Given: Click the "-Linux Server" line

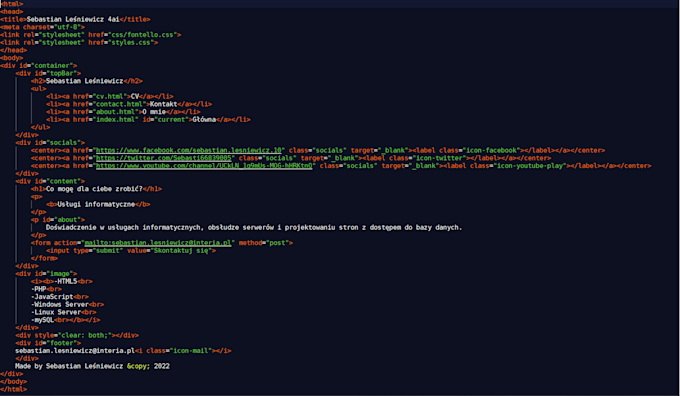Looking at the screenshot, I should coord(56,312).
